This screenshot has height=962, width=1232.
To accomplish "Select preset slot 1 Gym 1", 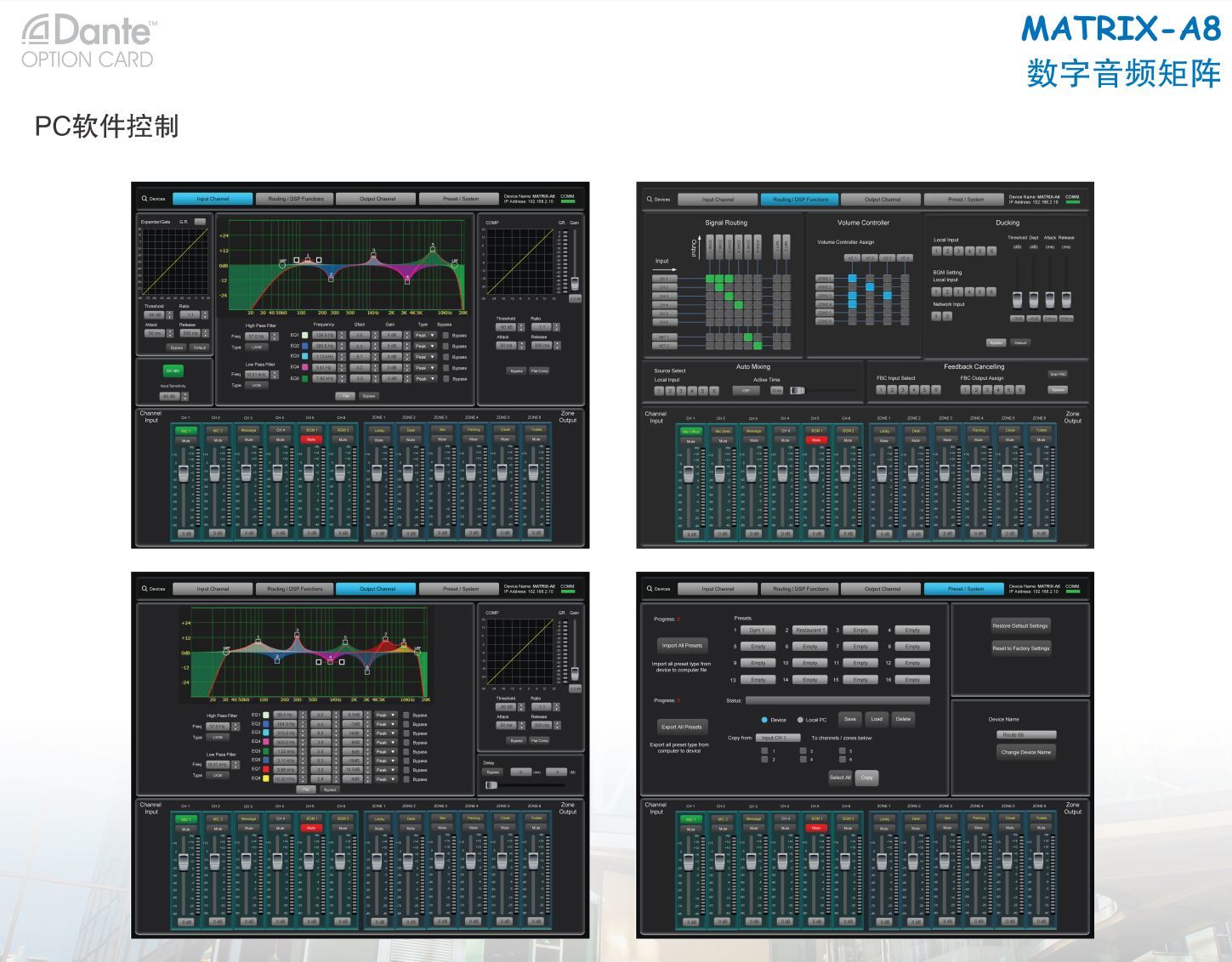I will click(758, 630).
